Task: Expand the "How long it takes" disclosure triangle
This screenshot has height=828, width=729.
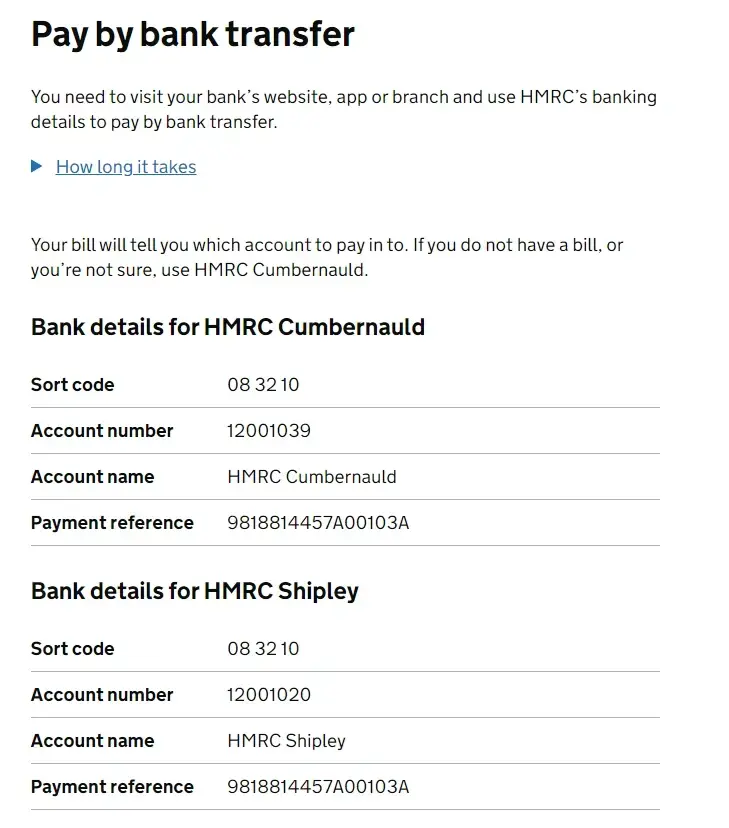Action: pyautogui.click(x=37, y=167)
